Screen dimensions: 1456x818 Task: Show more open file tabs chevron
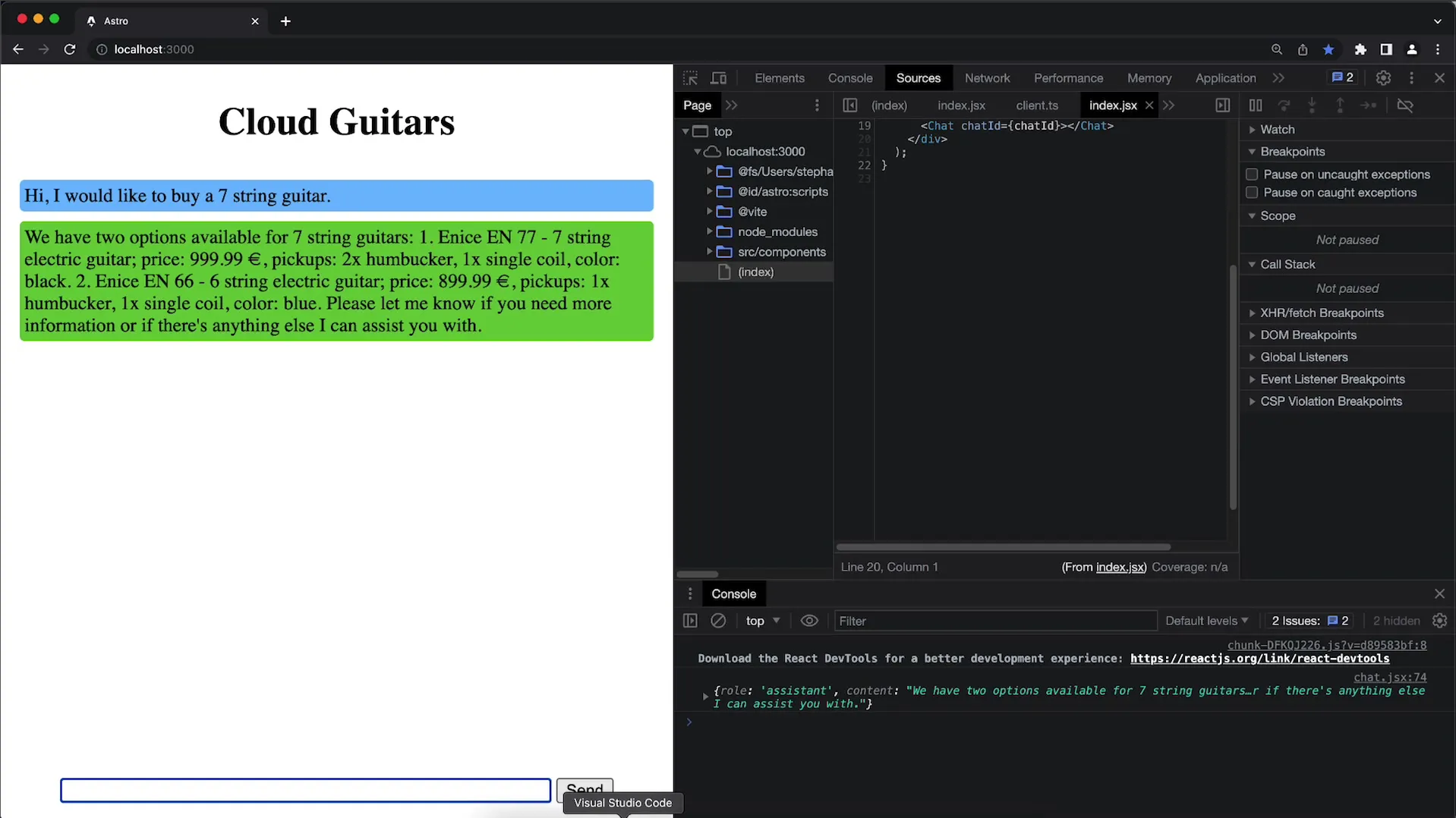(x=1169, y=105)
